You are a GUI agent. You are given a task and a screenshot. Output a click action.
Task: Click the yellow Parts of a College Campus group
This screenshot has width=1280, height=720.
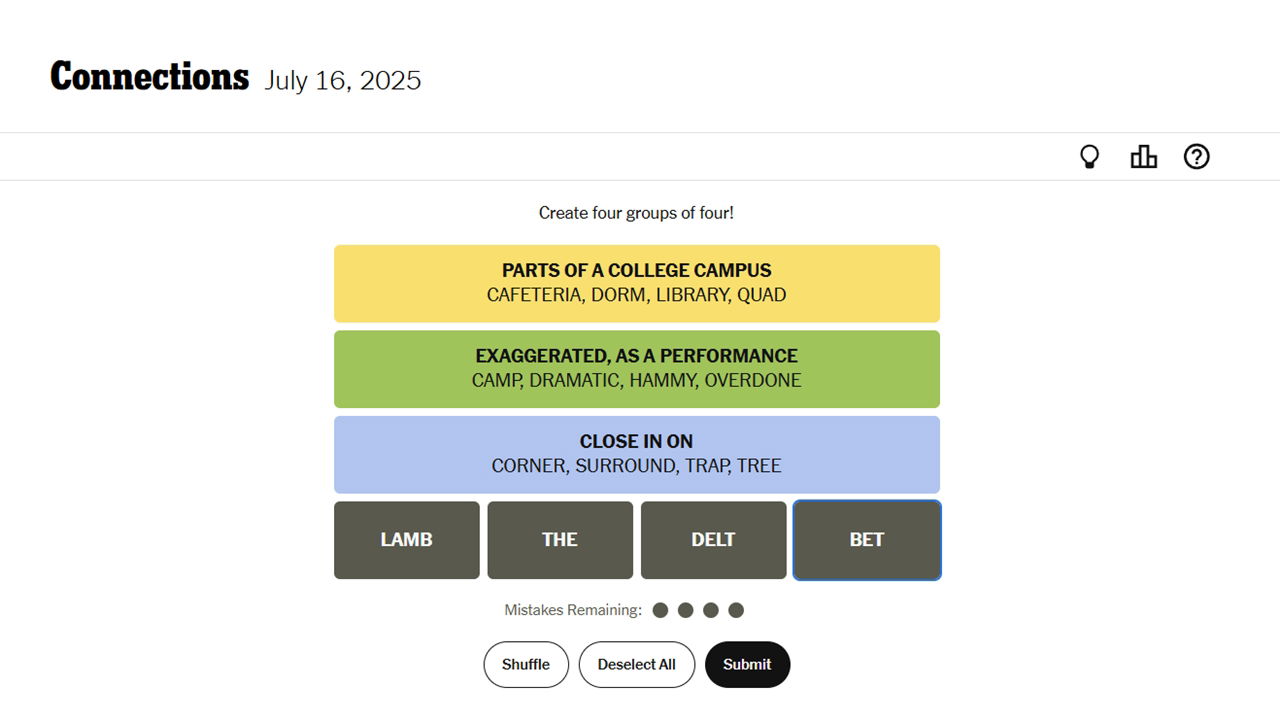pos(637,283)
